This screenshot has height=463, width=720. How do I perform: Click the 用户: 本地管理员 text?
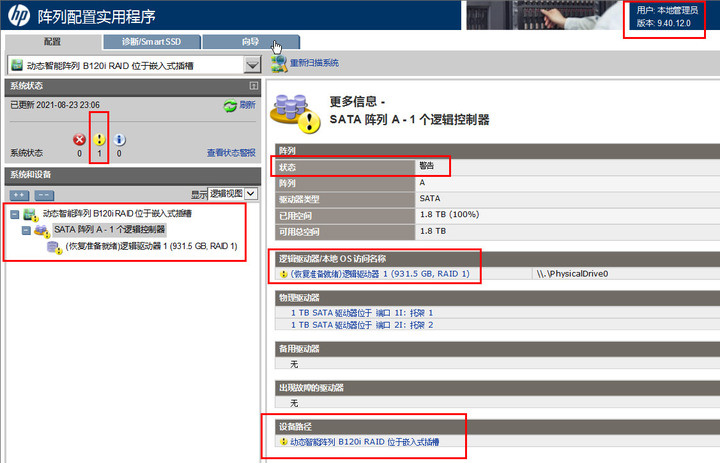[x=667, y=10]
